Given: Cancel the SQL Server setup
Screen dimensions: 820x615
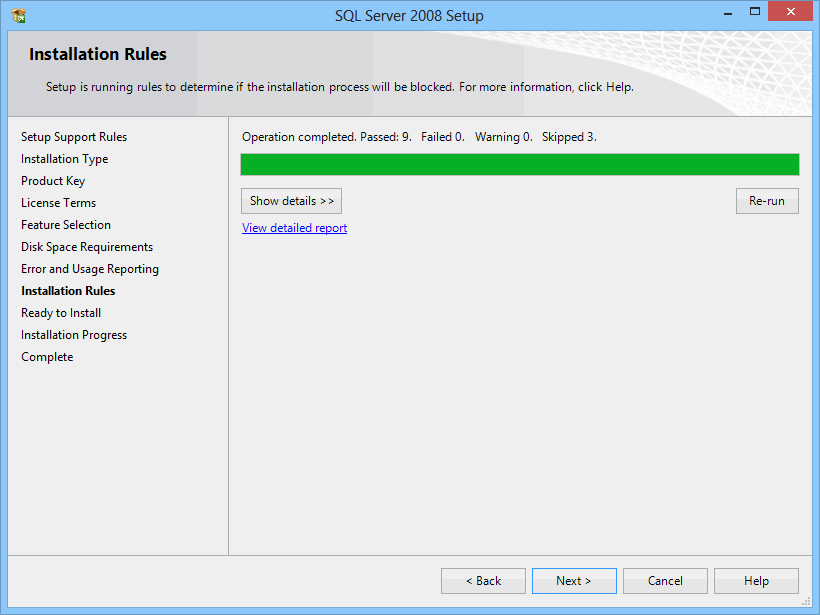Looking at the screenshot, I should (x=665, y=581).
